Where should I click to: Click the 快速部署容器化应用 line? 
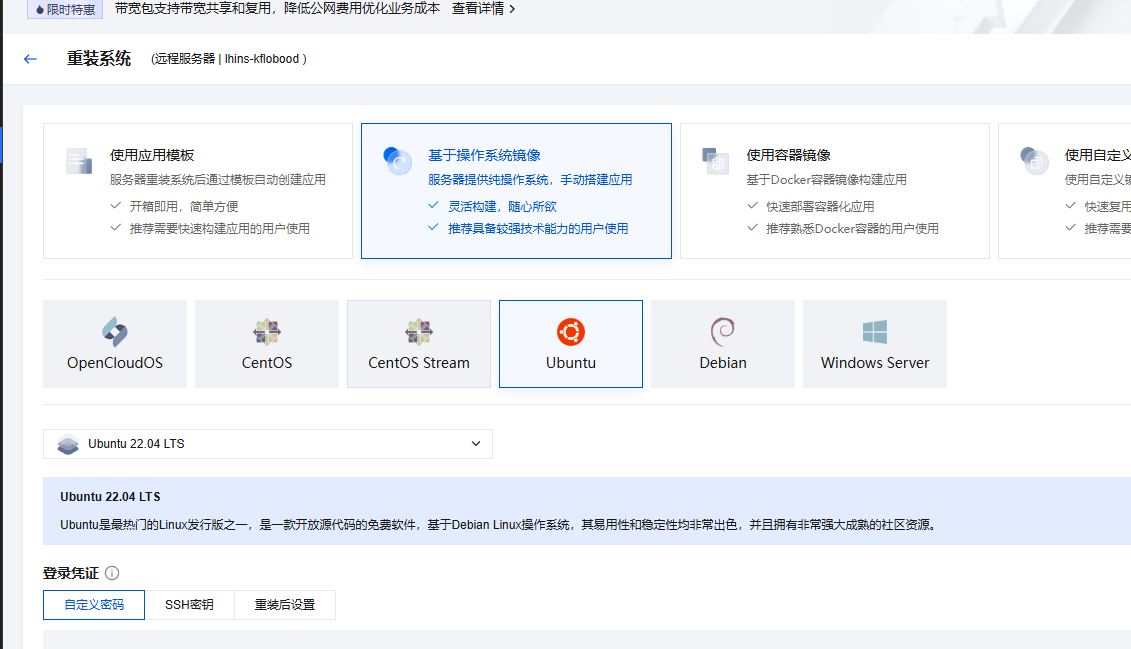click(820, 206)
